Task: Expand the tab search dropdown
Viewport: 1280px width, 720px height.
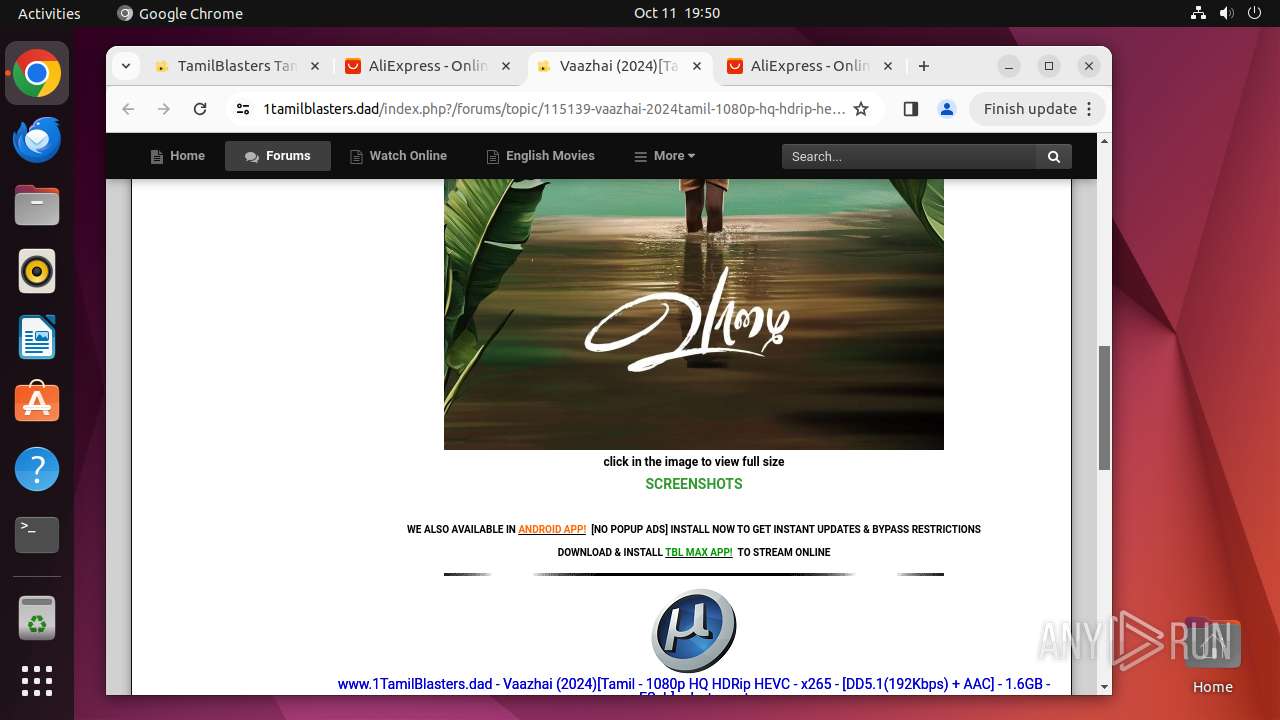Action: point(125,66)
